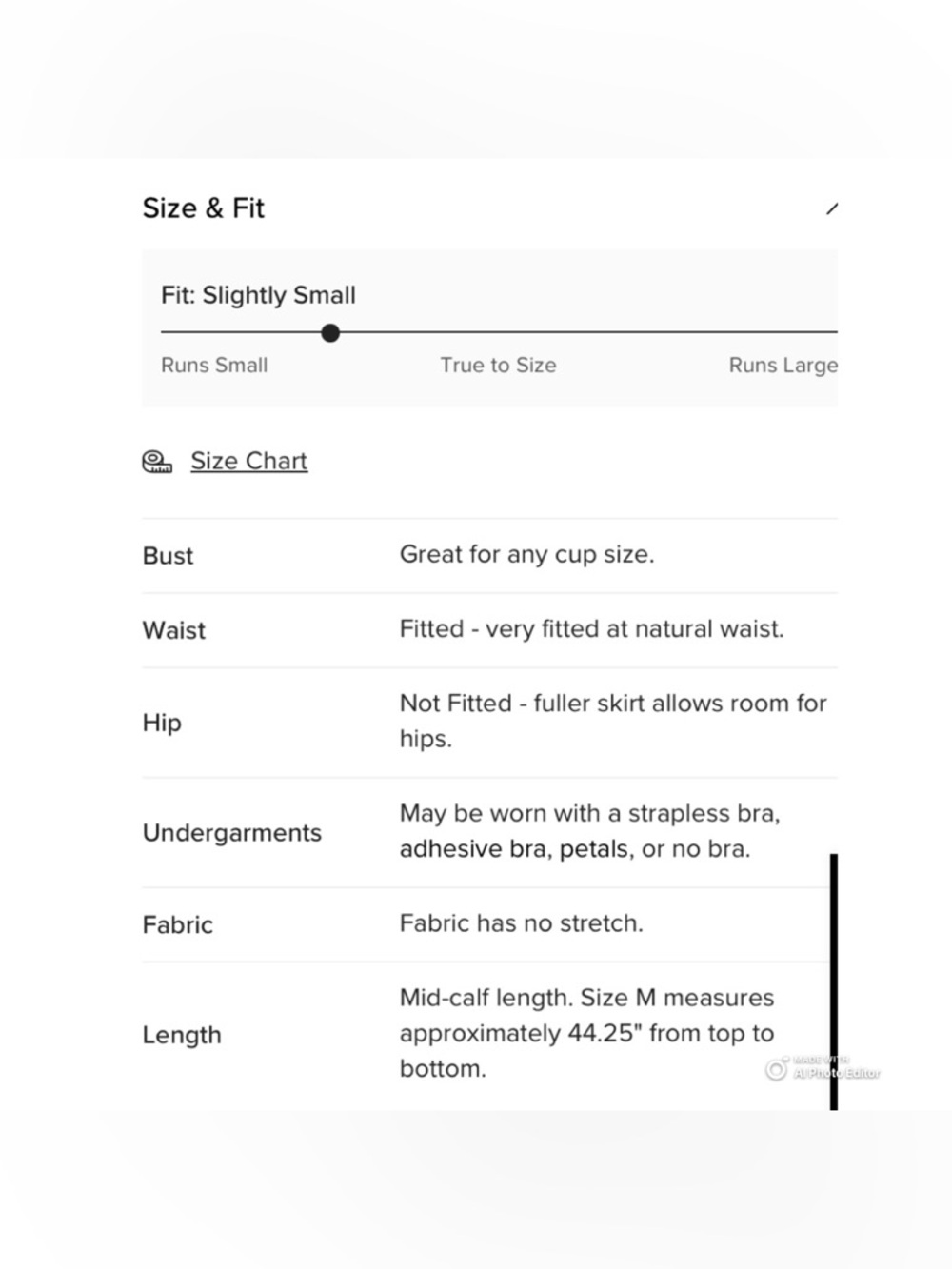The width and height of the screenshot is (952, 1269).
Task: Select the Runs Large label
Action: (783, 365)
